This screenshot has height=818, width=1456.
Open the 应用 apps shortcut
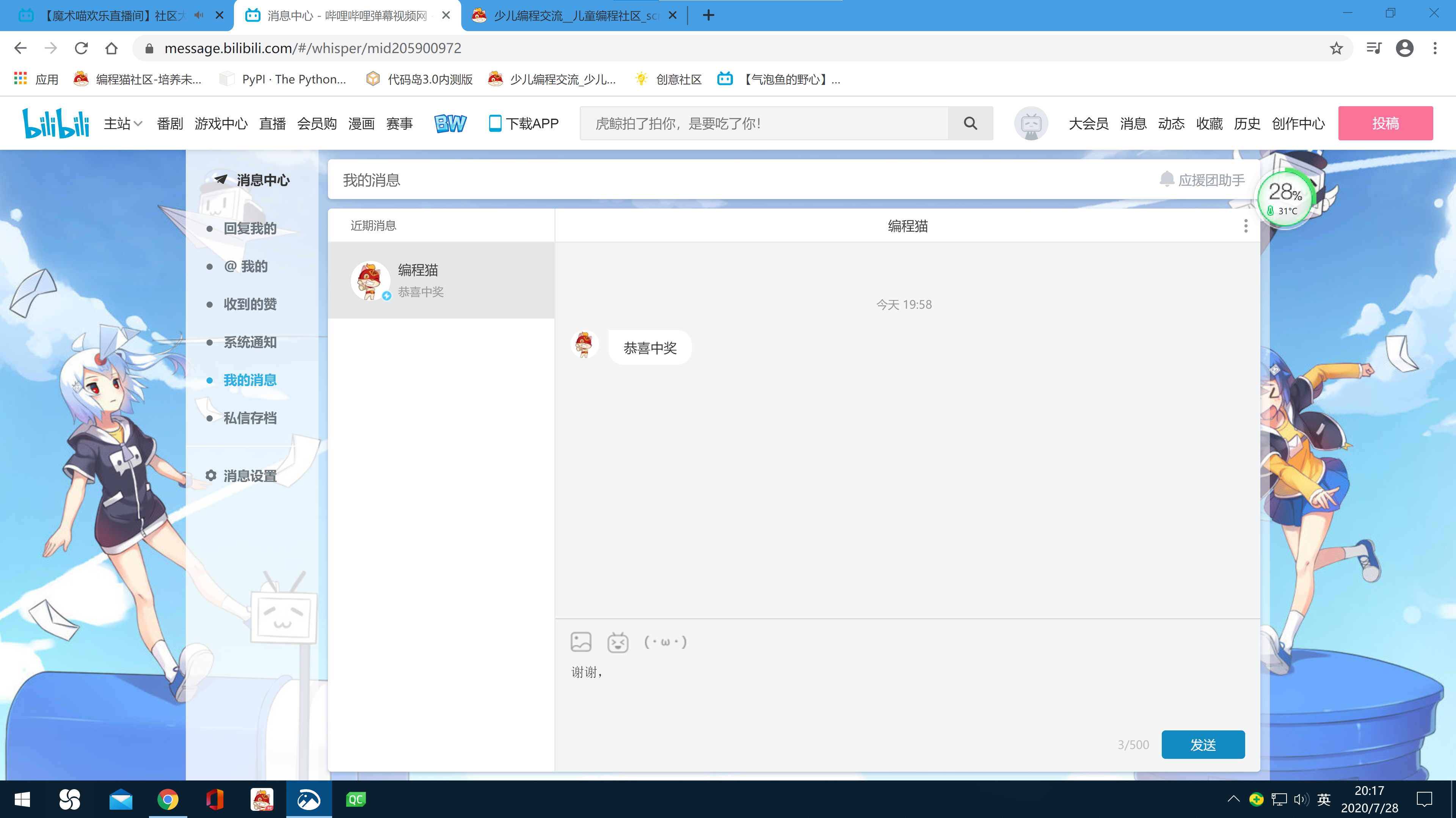pyautogui.click(x=36, y=79)
